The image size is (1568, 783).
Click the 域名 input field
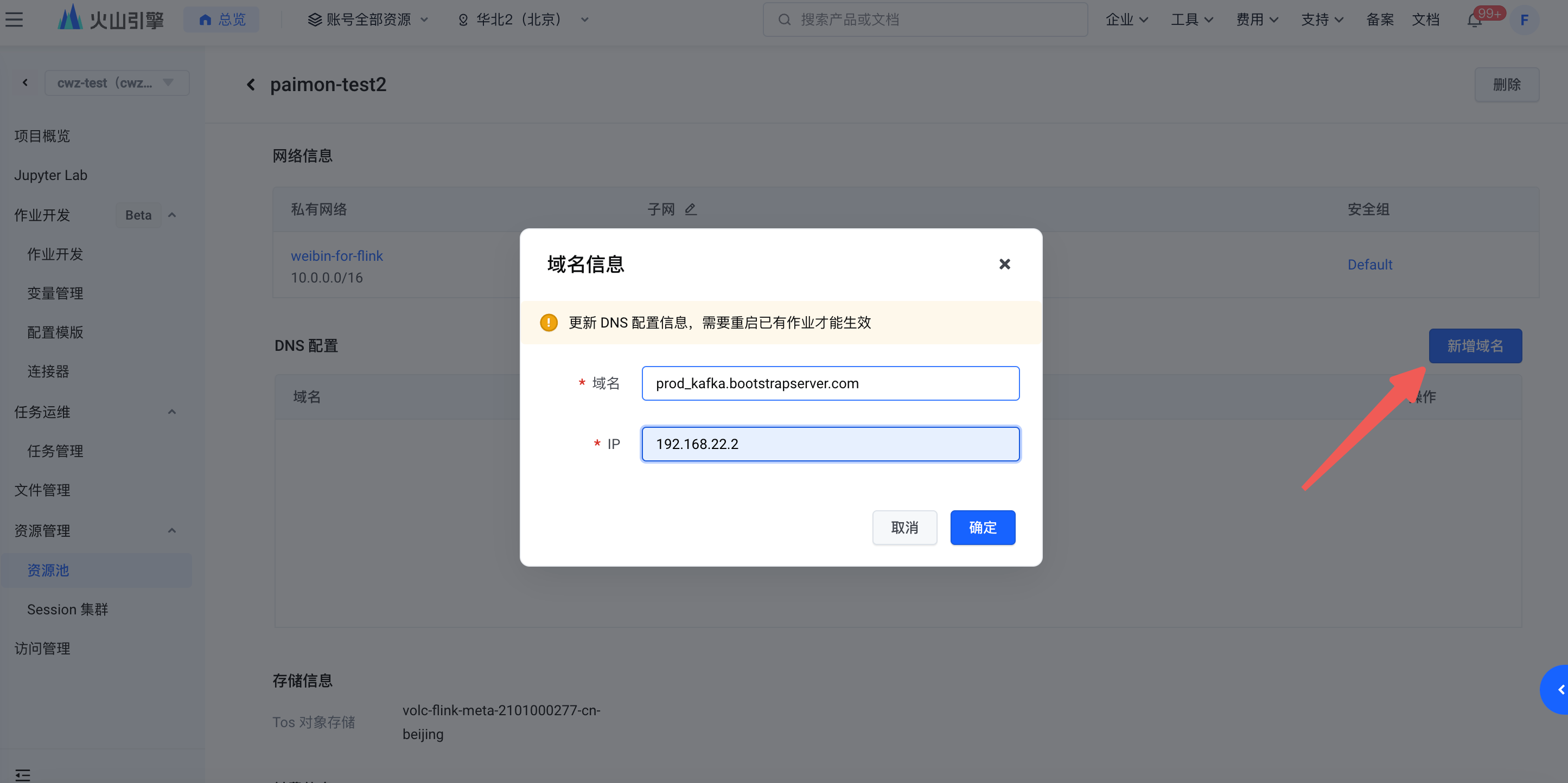click(x=830, y=383)
